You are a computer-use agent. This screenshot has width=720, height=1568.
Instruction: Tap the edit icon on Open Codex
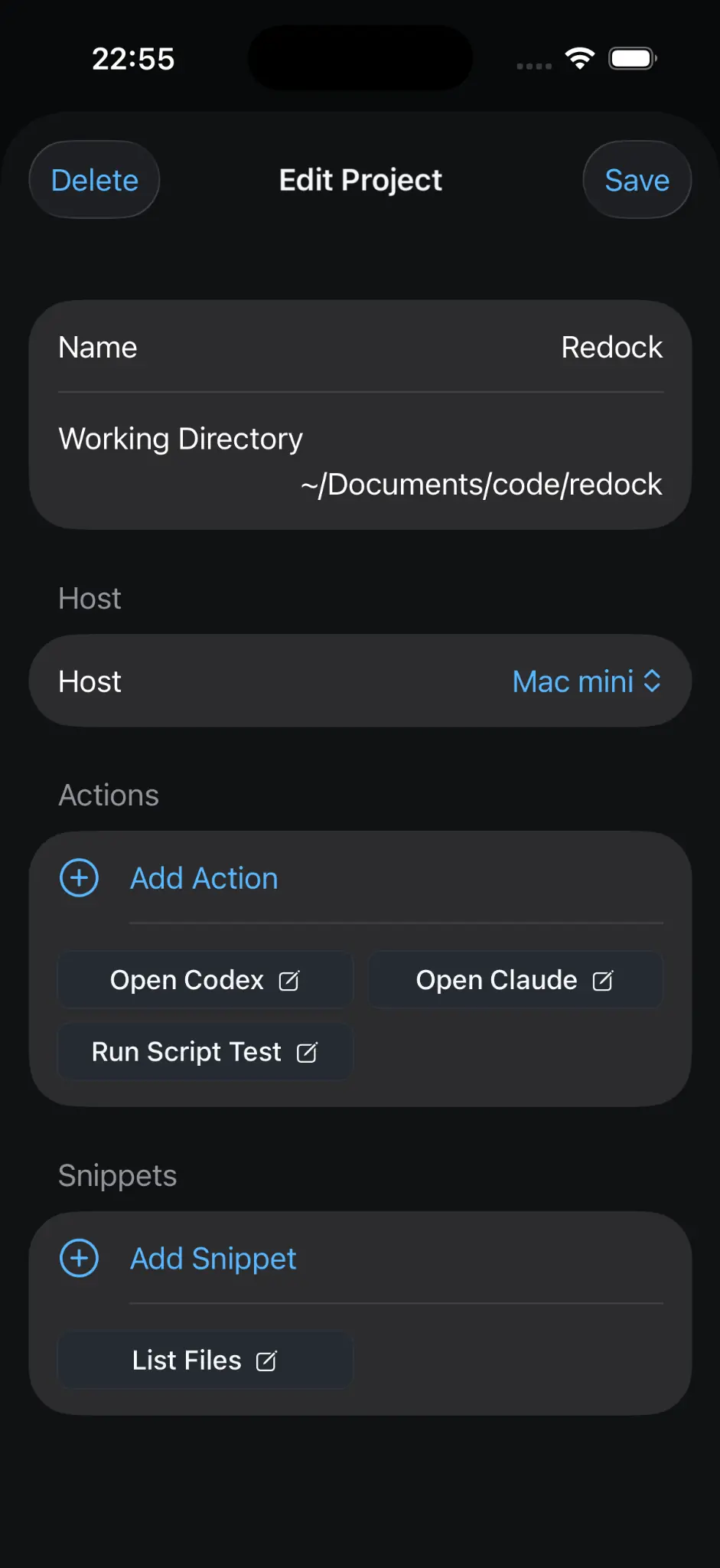289,981
